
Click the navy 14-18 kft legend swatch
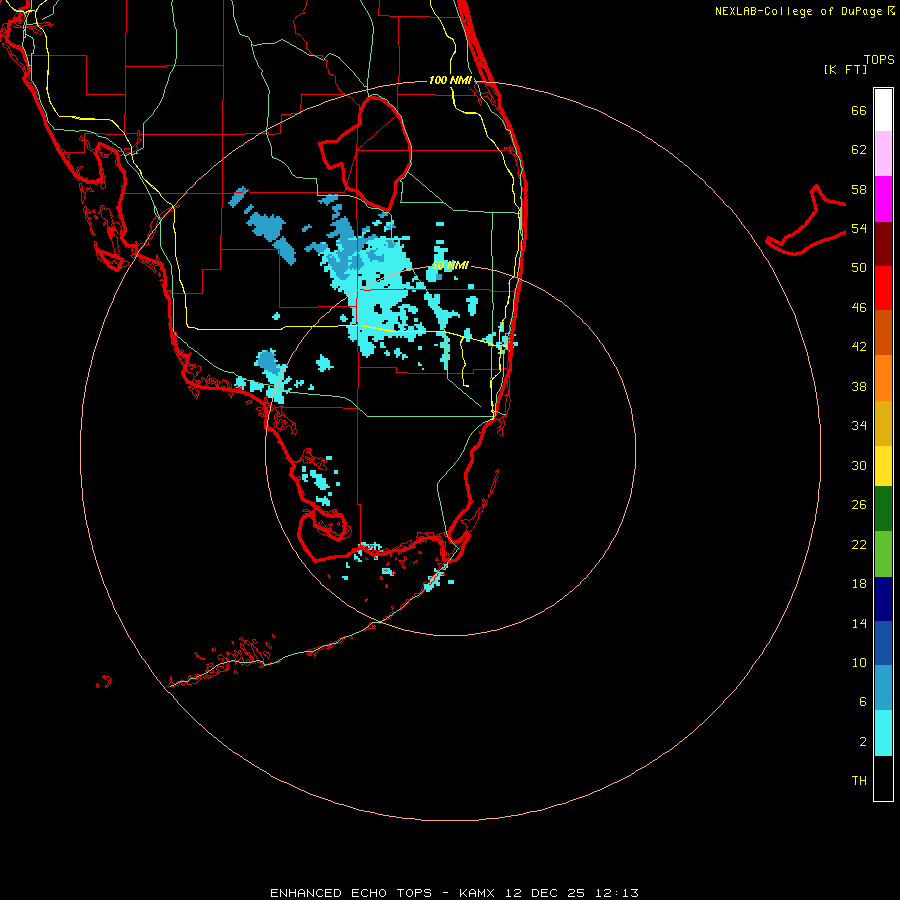[883, 599]
